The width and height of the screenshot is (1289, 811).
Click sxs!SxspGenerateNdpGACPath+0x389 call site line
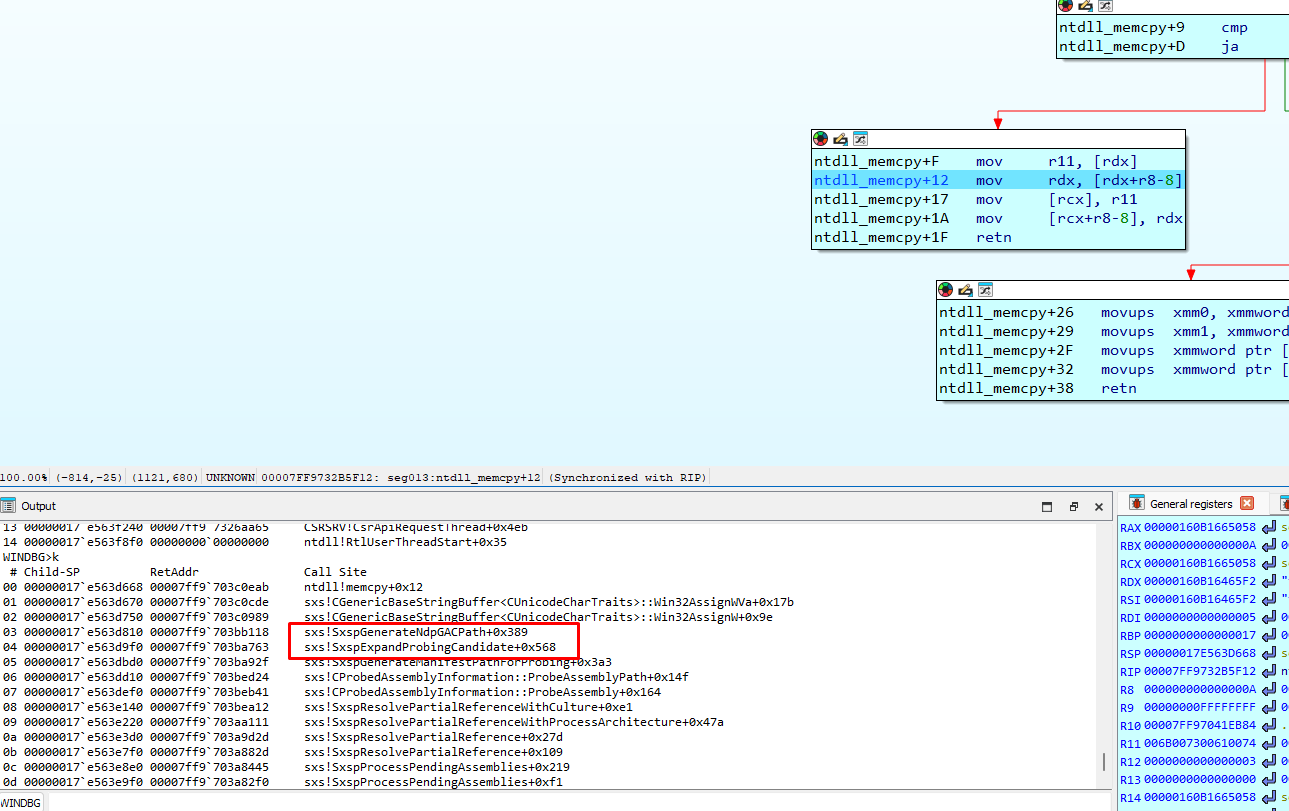coord(415,632)
